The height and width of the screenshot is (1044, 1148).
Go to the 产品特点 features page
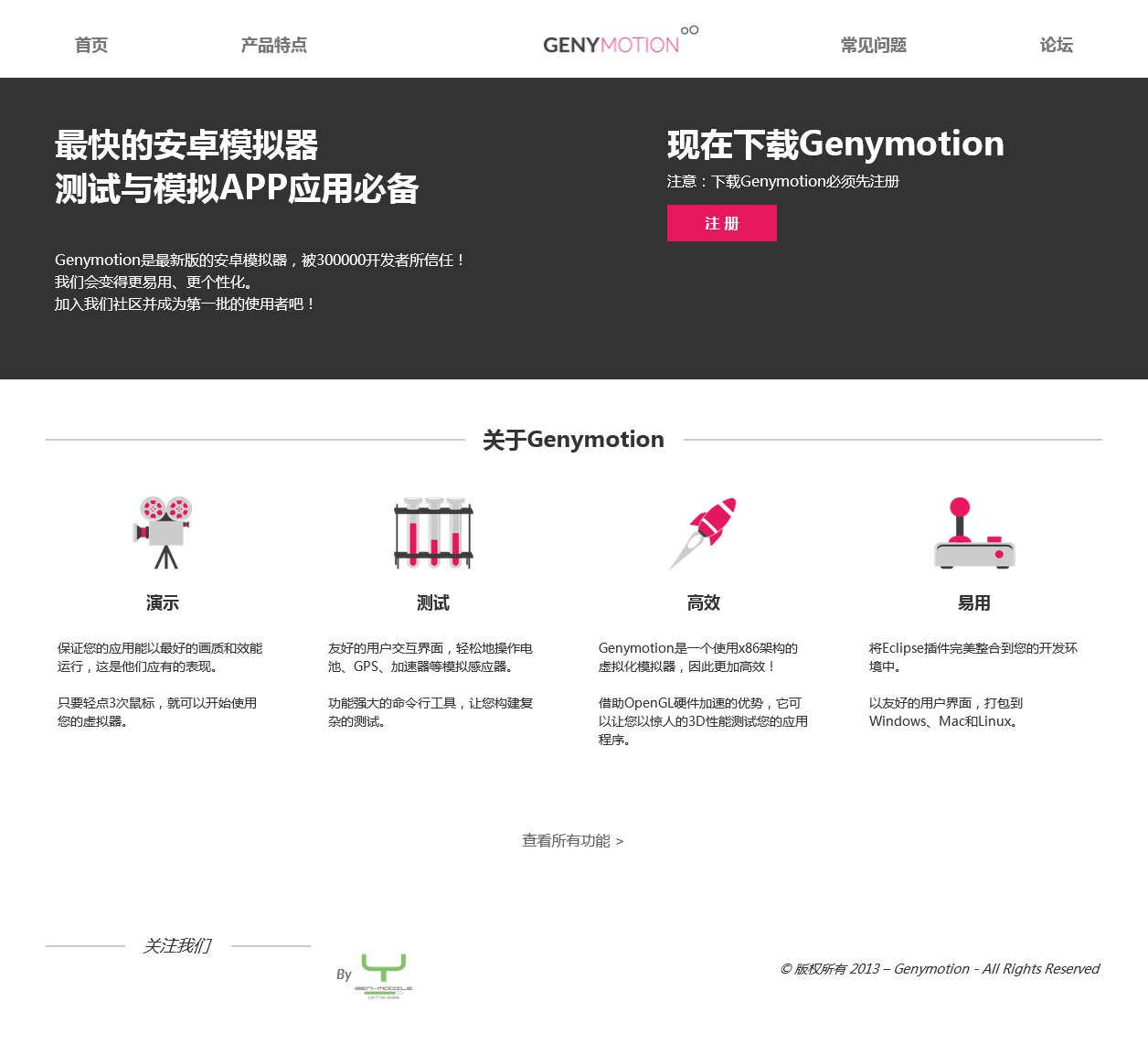[274, 45]
